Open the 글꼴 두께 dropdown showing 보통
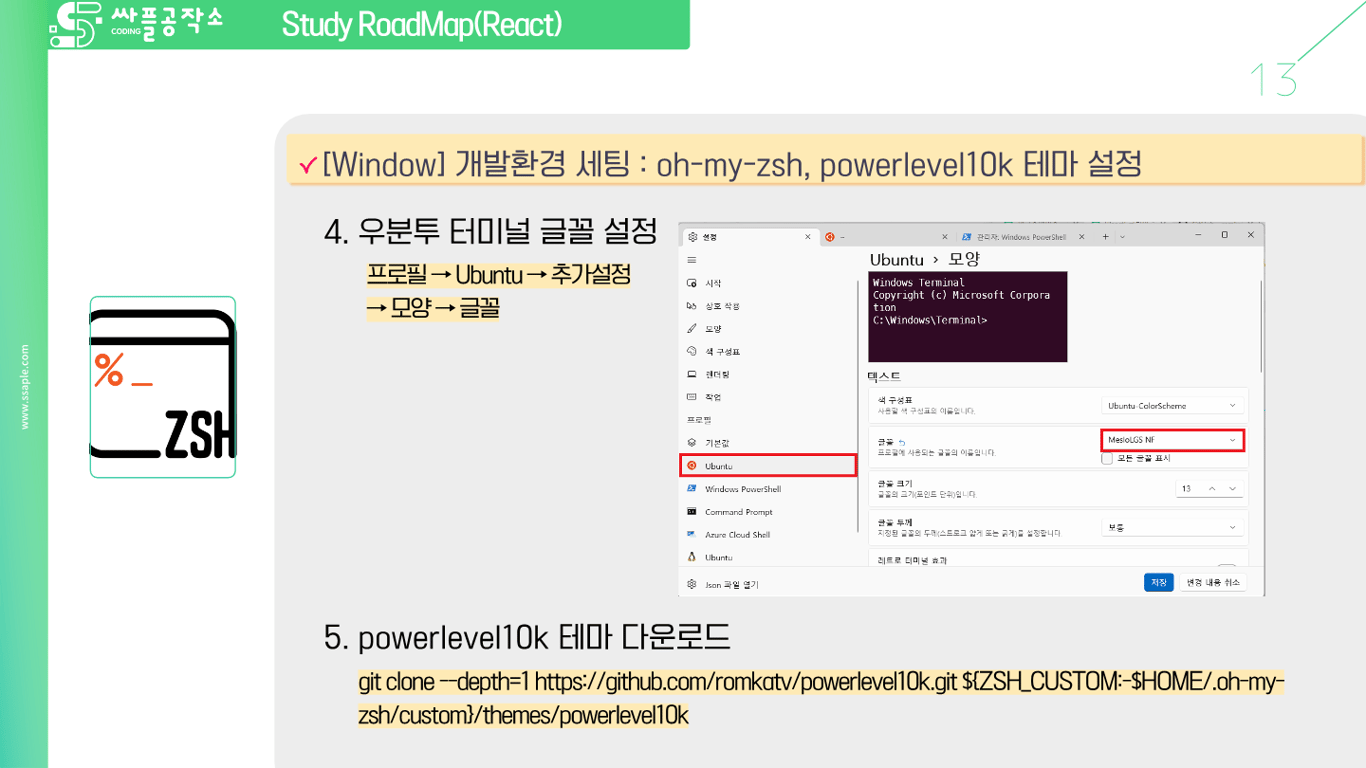Image resolution: width=1366 pixels, height=768 pixels. click(1172, 527)
